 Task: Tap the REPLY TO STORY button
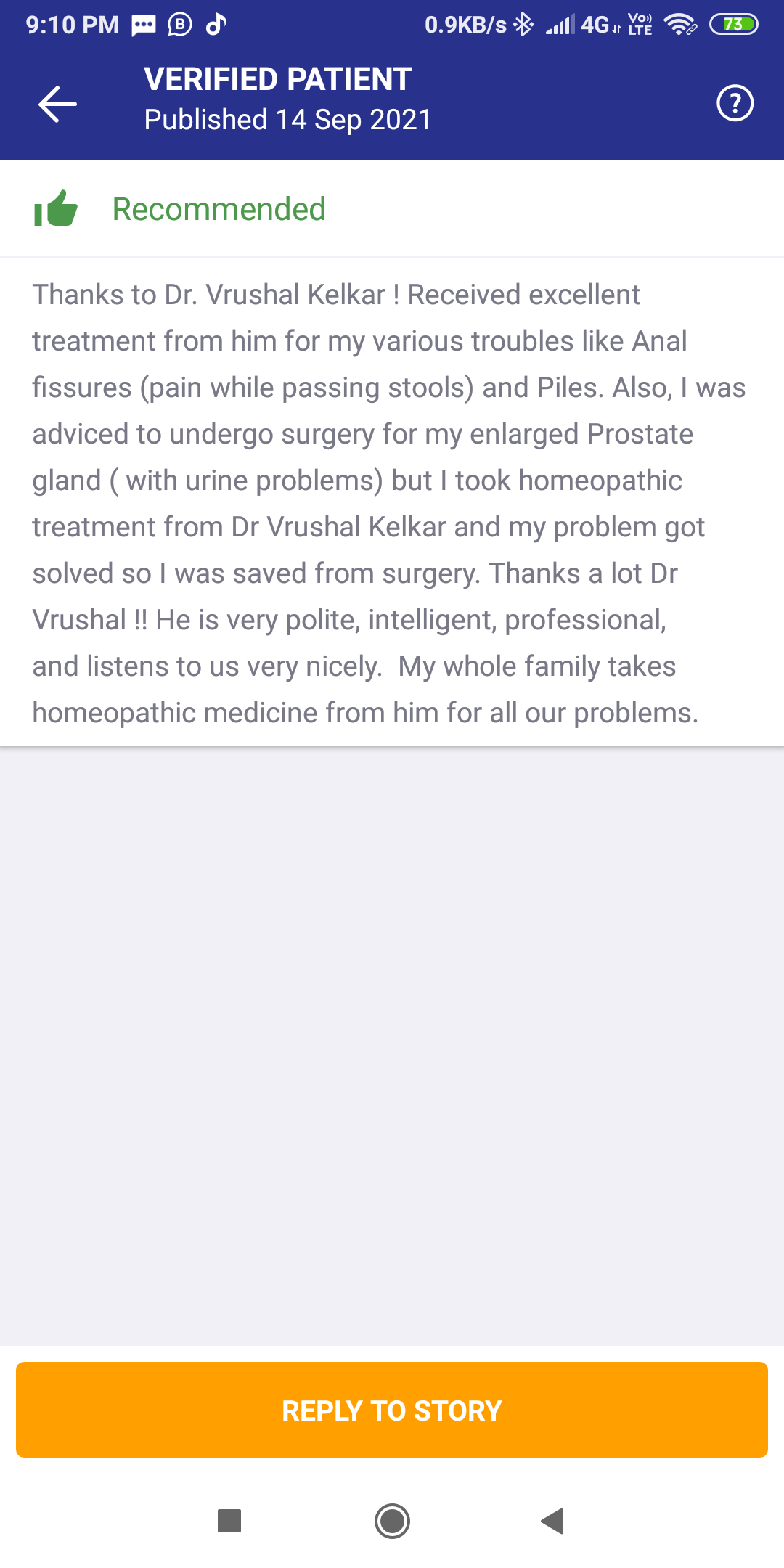[392, 1410]
